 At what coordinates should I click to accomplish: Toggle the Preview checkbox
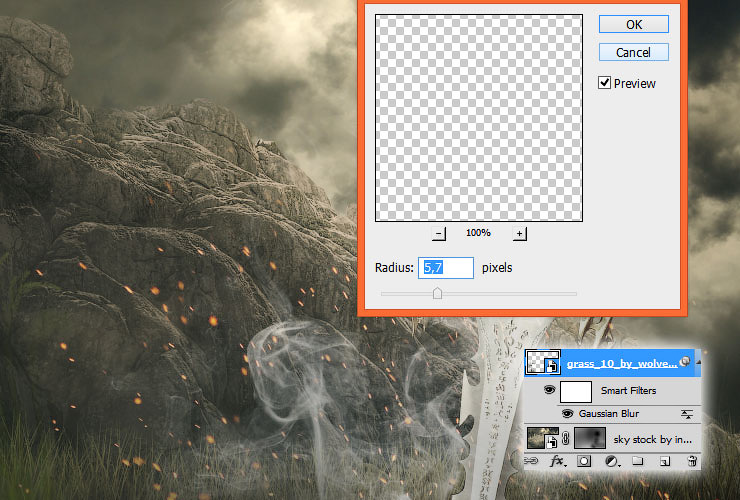604,83
